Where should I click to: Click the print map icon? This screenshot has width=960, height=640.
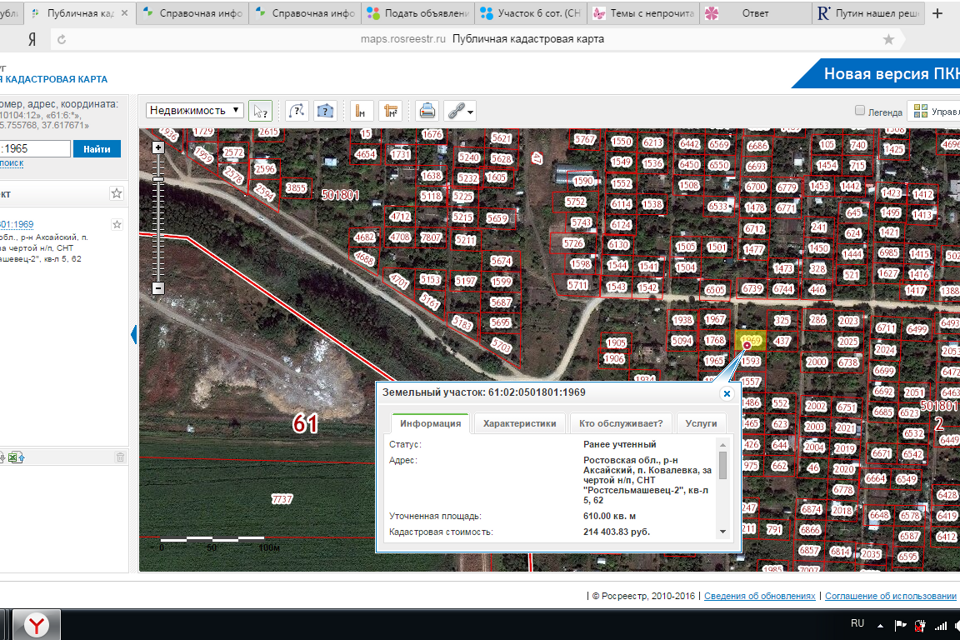427,111
